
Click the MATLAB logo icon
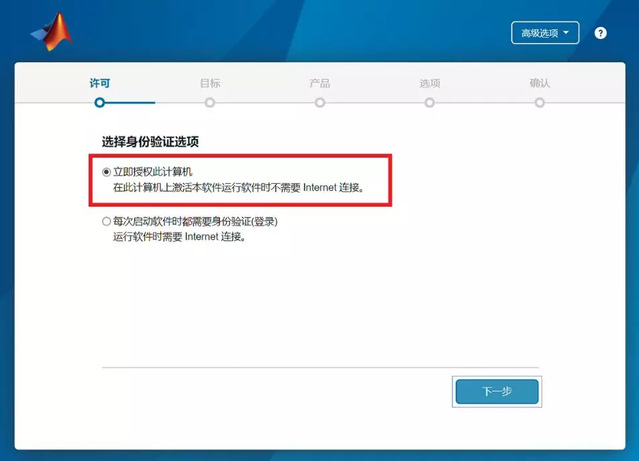pyautogui.click(x=52, y=32)
